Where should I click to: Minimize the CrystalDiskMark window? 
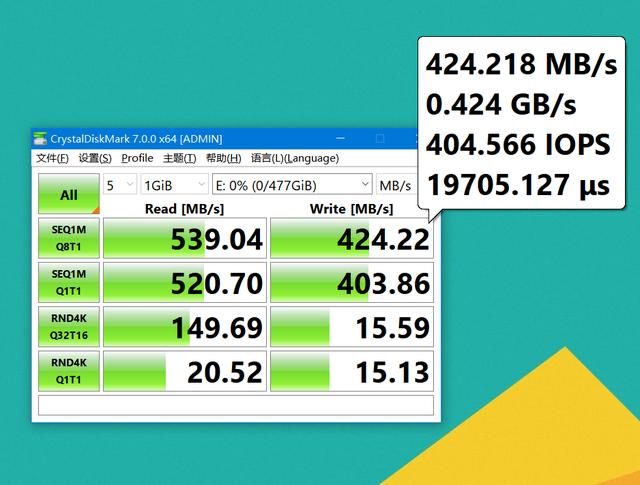point(340,139)
